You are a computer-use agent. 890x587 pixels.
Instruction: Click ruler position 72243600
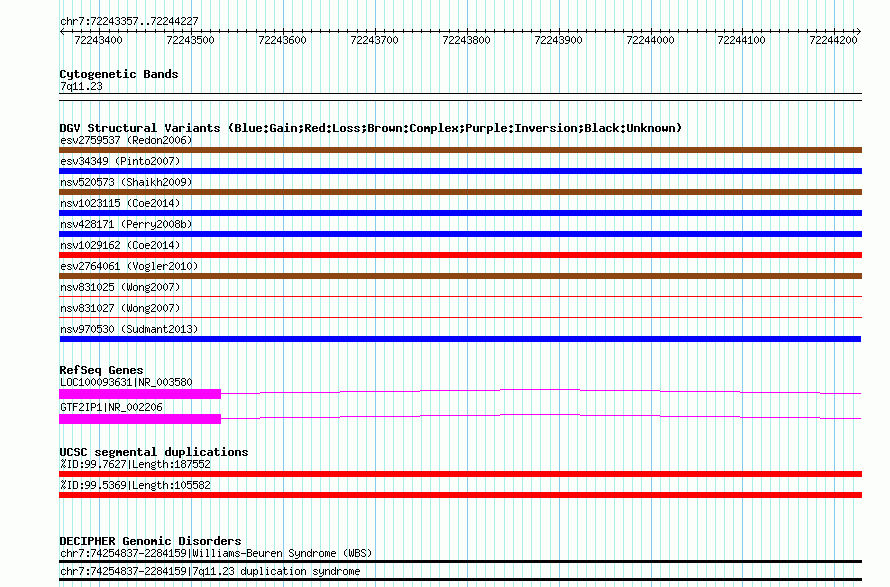(x=282, y=40)
